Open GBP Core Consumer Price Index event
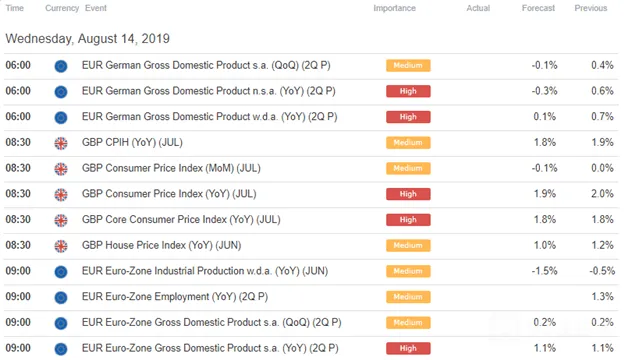Viewport: 624px width, 360px height. pyautogui.click(x=181, y=220)
